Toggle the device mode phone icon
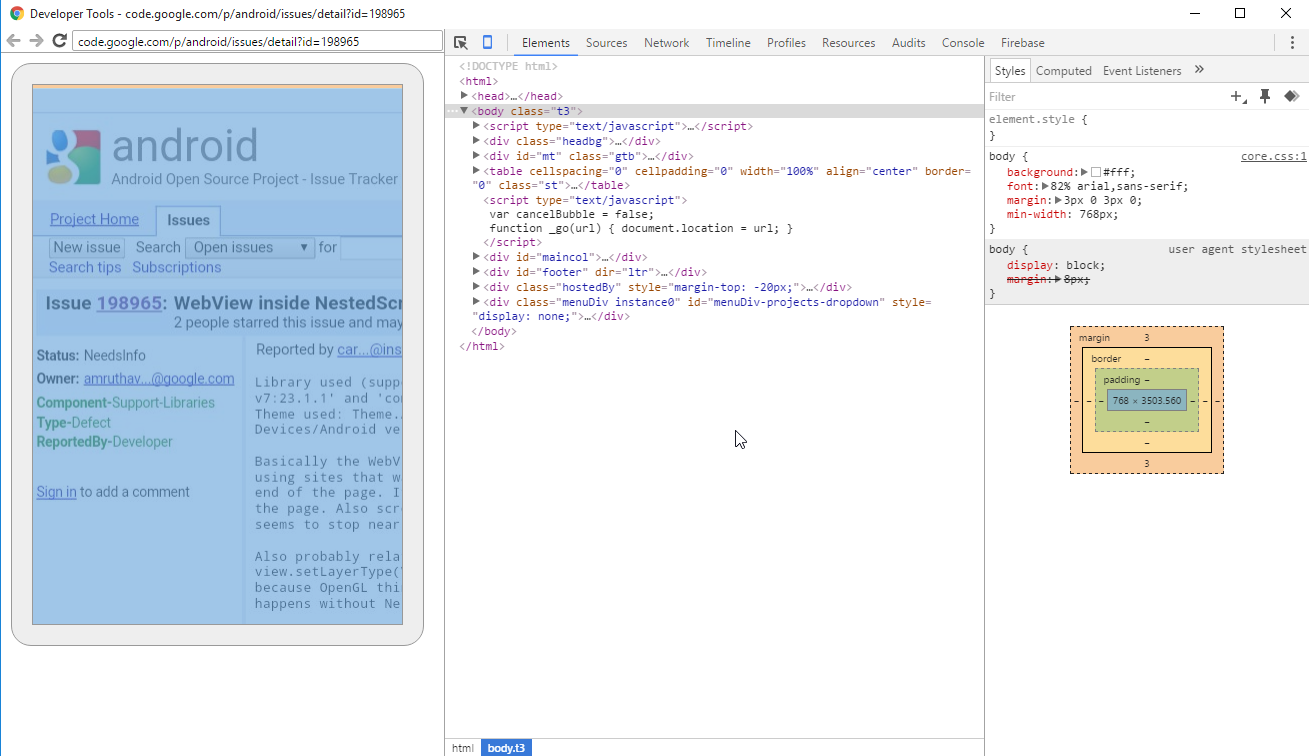The image size is (1309, 756). (488, 43)
